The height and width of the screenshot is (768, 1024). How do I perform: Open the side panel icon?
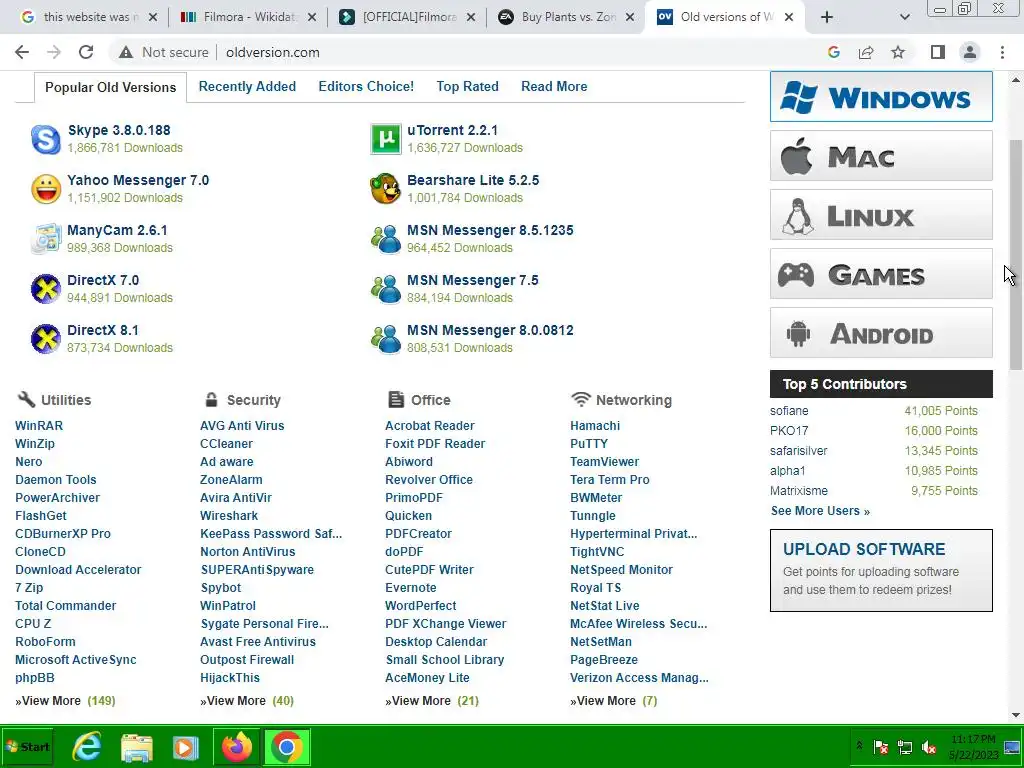[x=938, y=52]
